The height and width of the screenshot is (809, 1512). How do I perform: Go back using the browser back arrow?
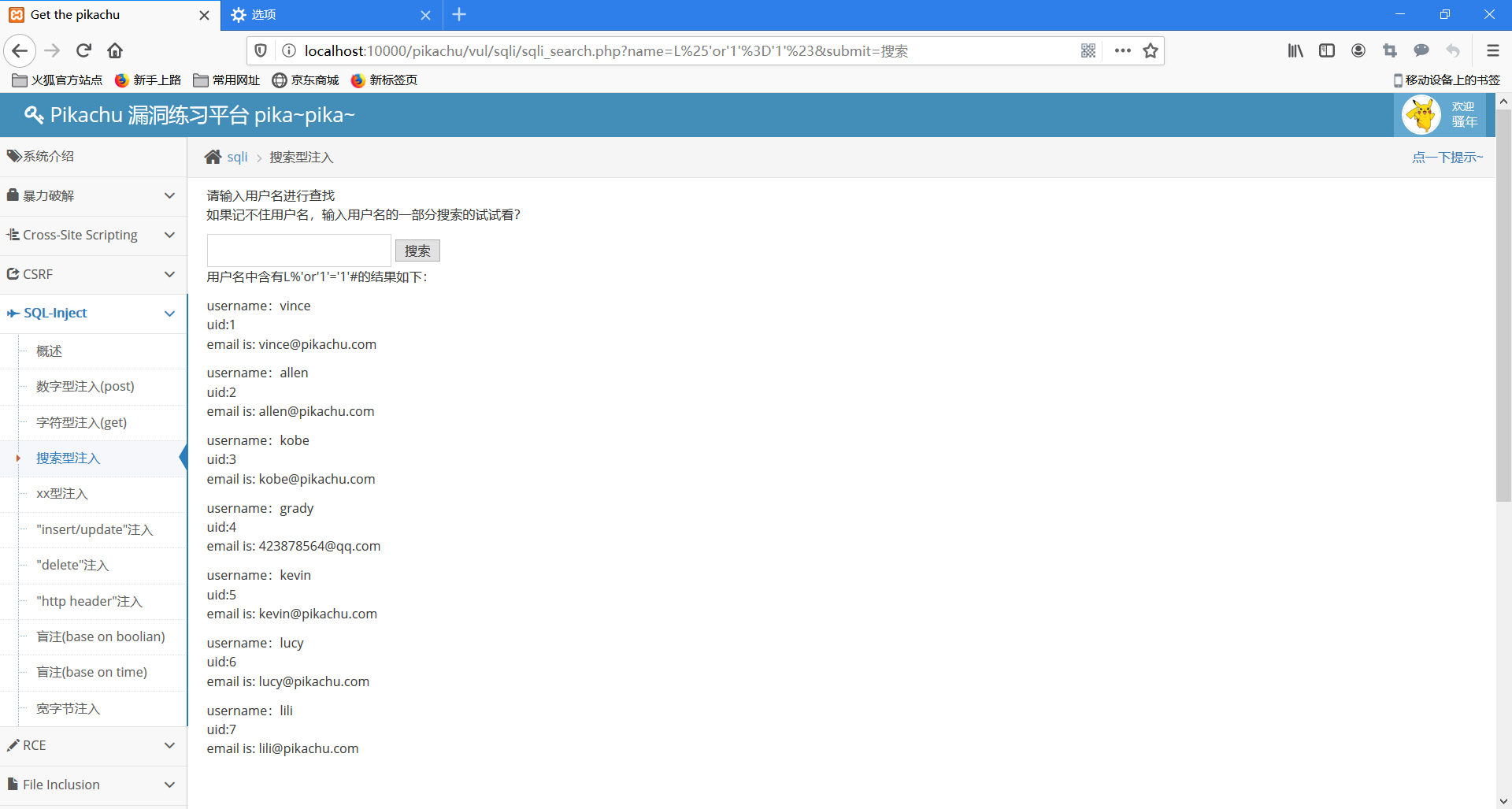(20, 50)
